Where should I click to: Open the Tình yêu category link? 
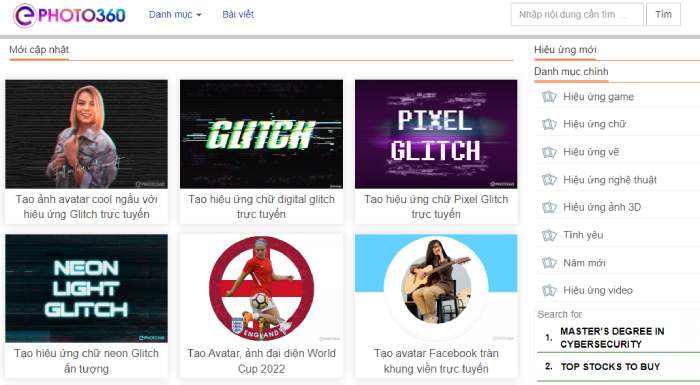click(x=583, y=235)
